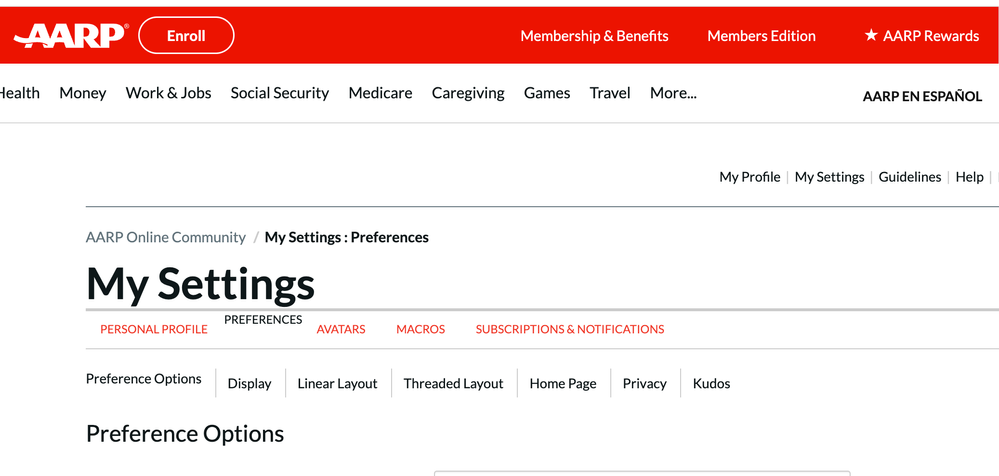Click the Guidelines link
999x476 pixels.
(909, 177)
